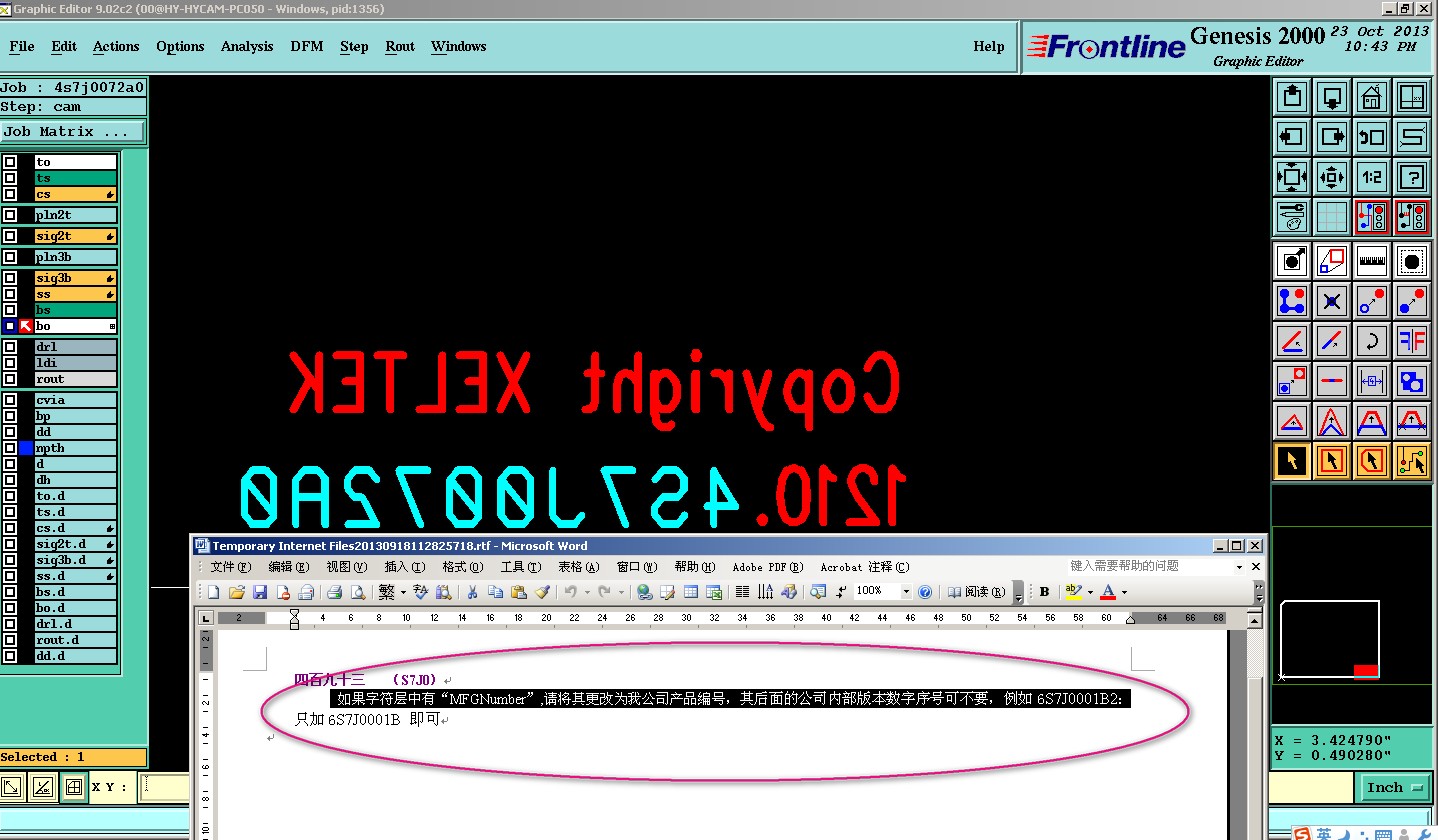1438x840 pixels.
Task: Click the black octagon pad tool icon
Action: pos(1411,261)
